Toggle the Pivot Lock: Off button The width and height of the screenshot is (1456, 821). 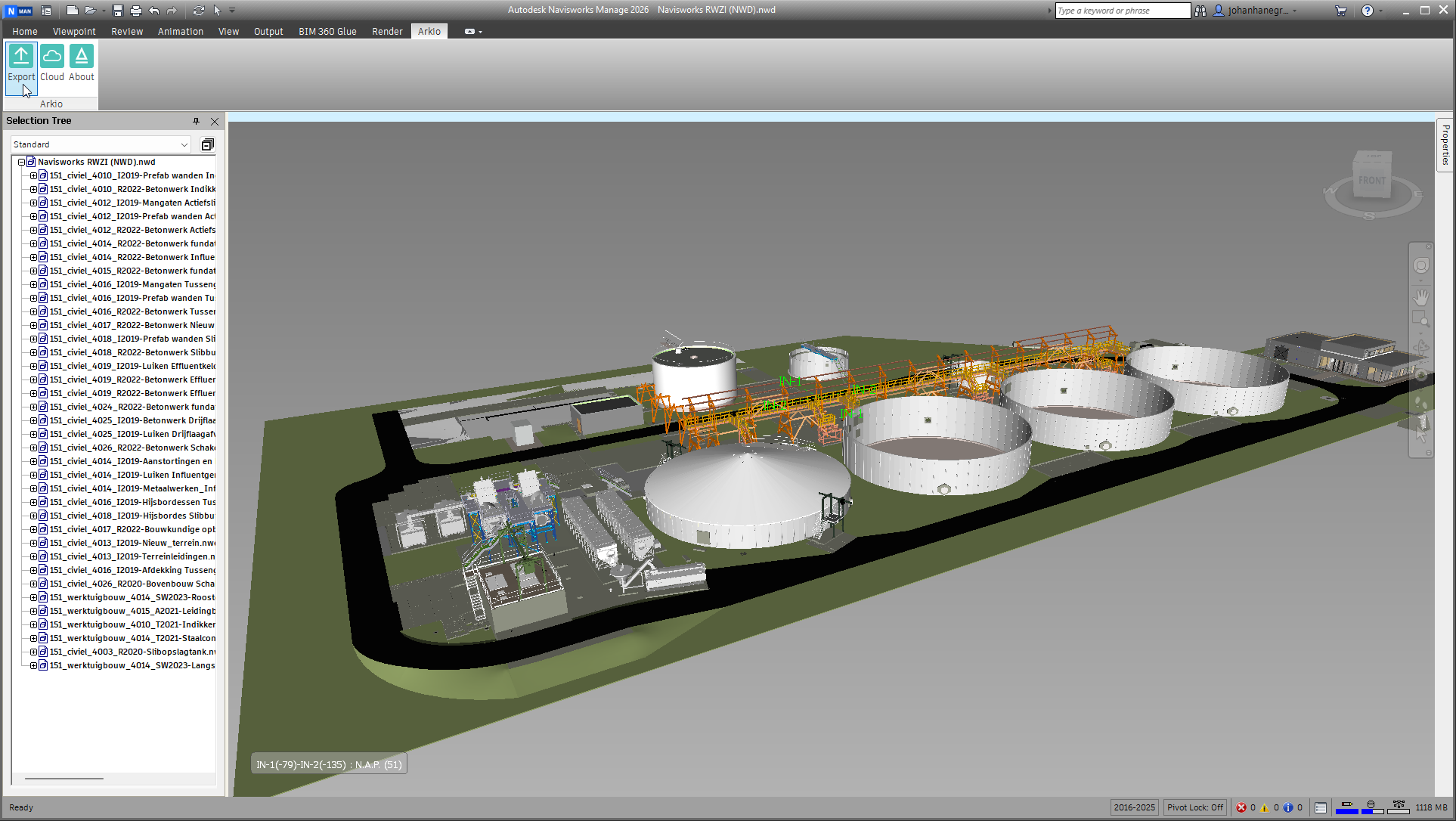1194,807
